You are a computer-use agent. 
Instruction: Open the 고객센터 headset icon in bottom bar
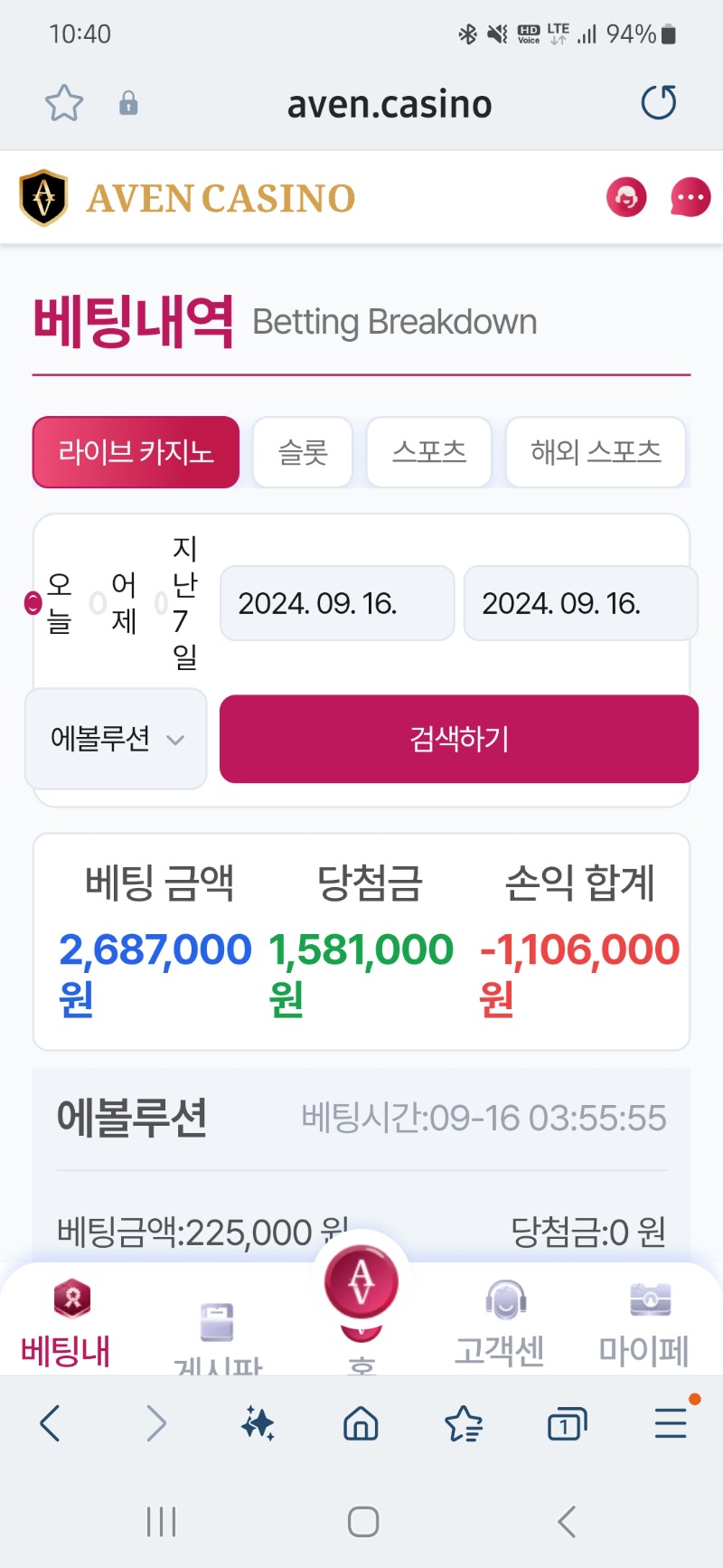point(505,1301)
